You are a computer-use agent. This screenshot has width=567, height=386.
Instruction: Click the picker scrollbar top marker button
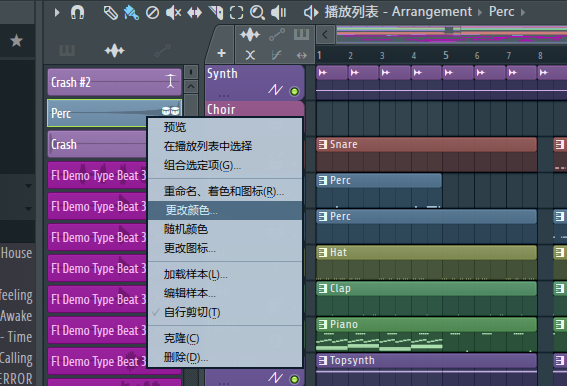point(191,72)
